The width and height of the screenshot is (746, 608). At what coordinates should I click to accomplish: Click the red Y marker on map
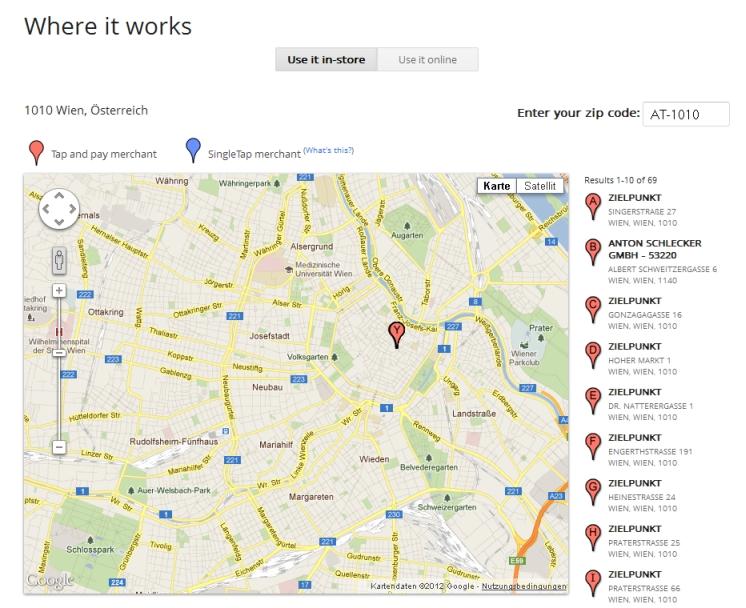coord(396,333)
